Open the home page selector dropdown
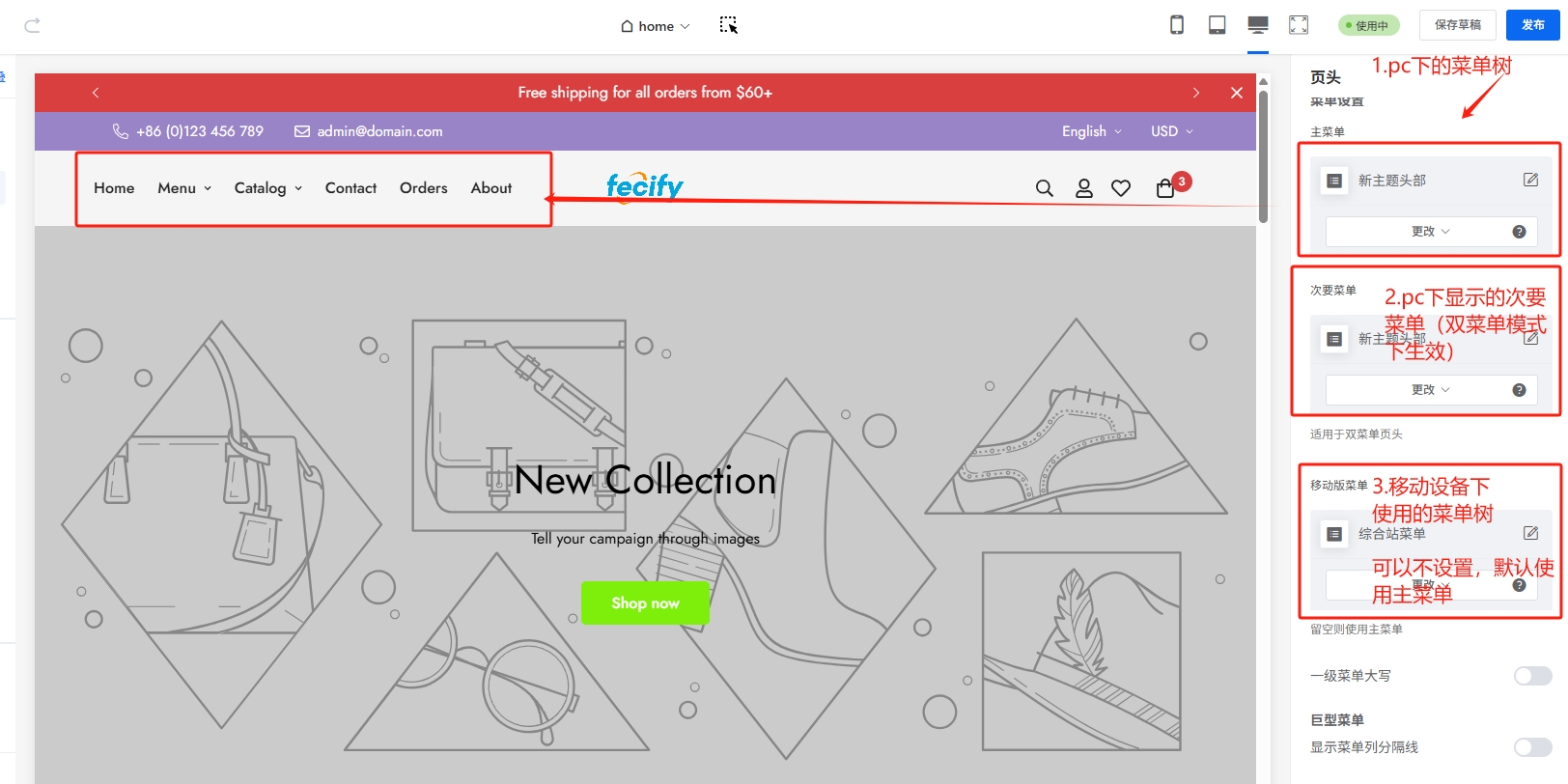 pos(656,26)
